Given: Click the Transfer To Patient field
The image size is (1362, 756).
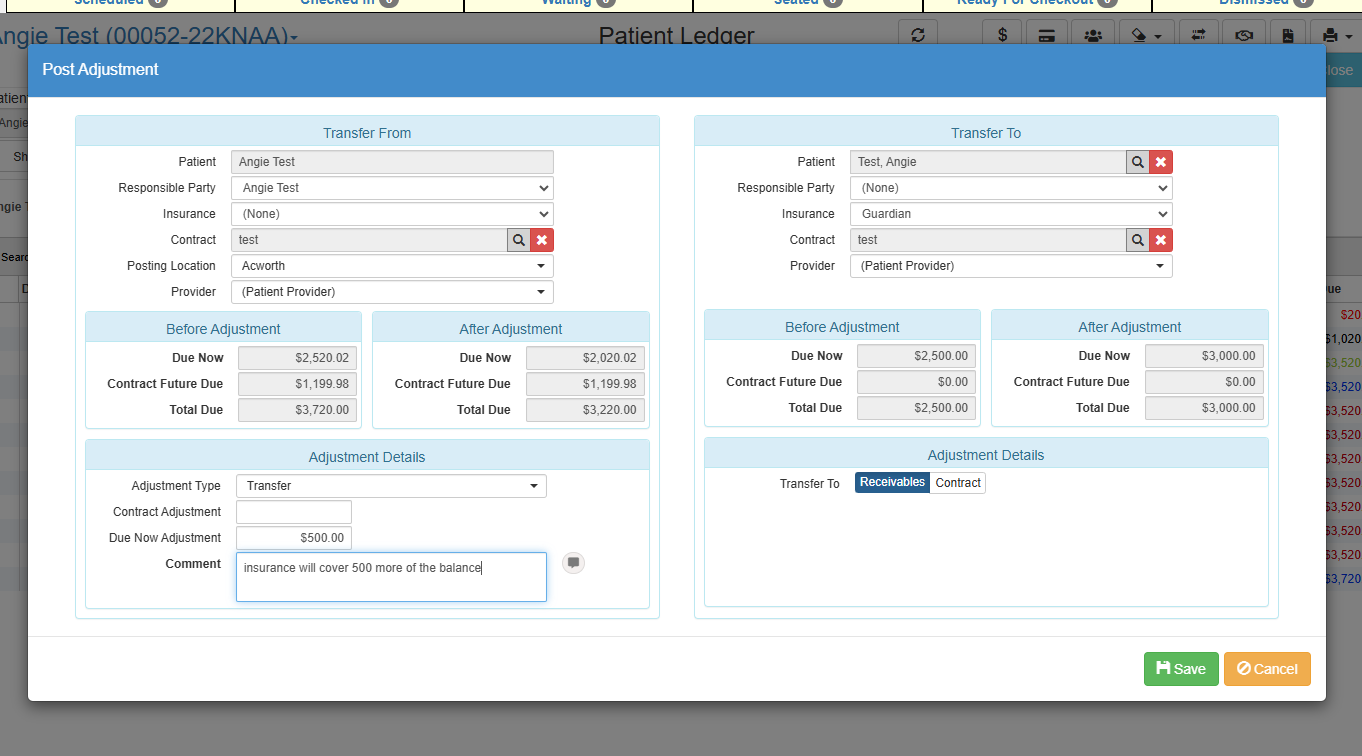Looking at the screenshot, I should (x=988, y=162).
